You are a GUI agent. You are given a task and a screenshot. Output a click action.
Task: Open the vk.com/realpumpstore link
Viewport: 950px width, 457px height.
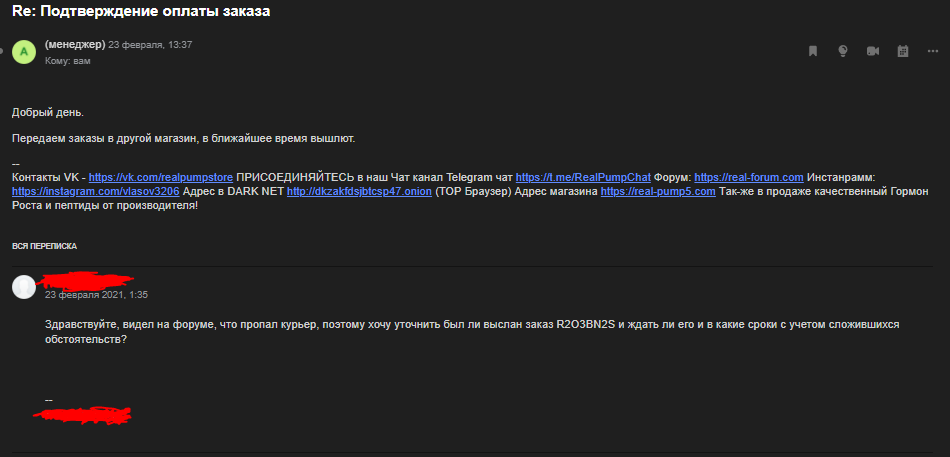tap(160, 177)
